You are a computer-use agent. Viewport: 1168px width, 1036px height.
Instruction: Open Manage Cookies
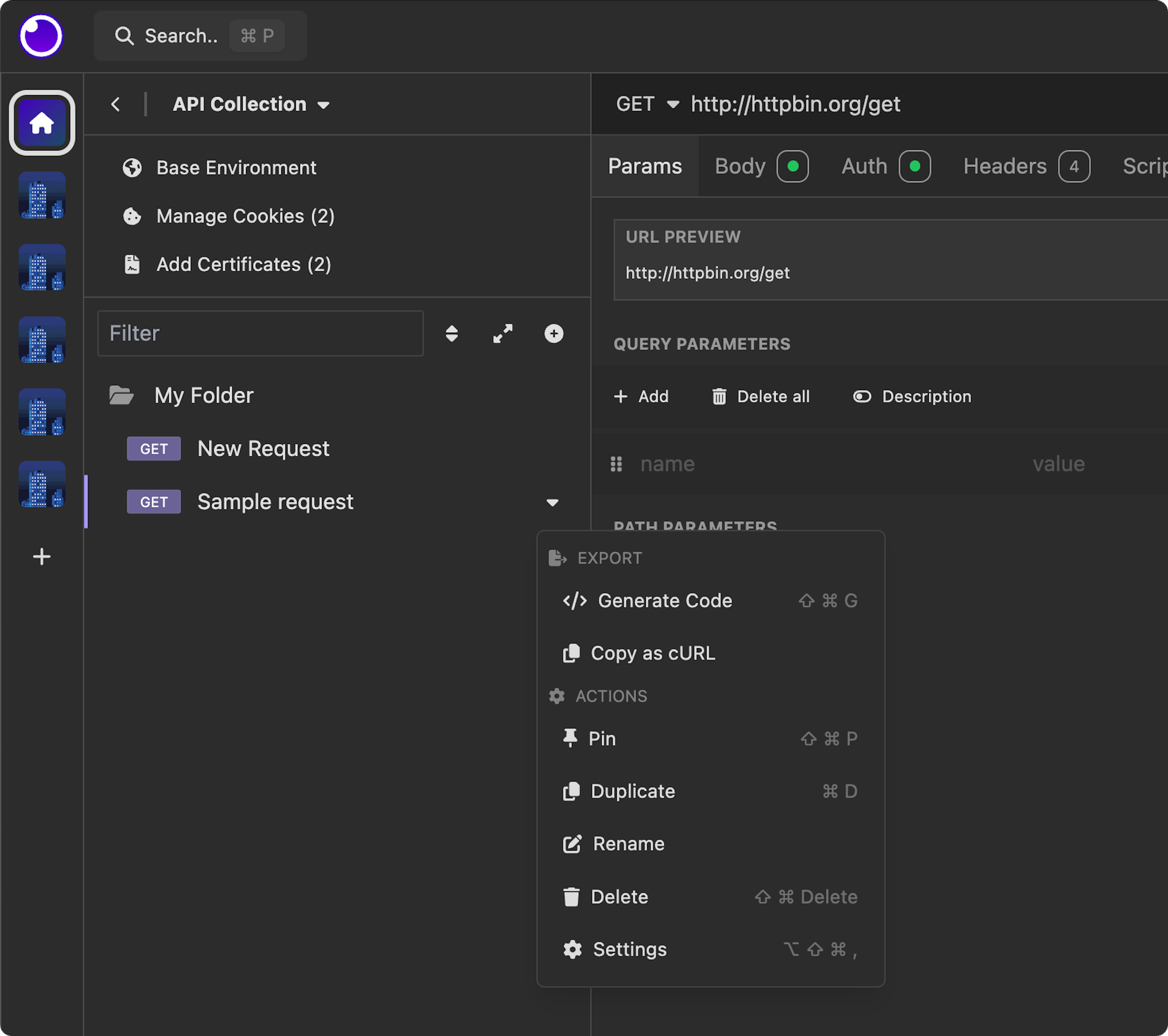[x=245, y=216]
